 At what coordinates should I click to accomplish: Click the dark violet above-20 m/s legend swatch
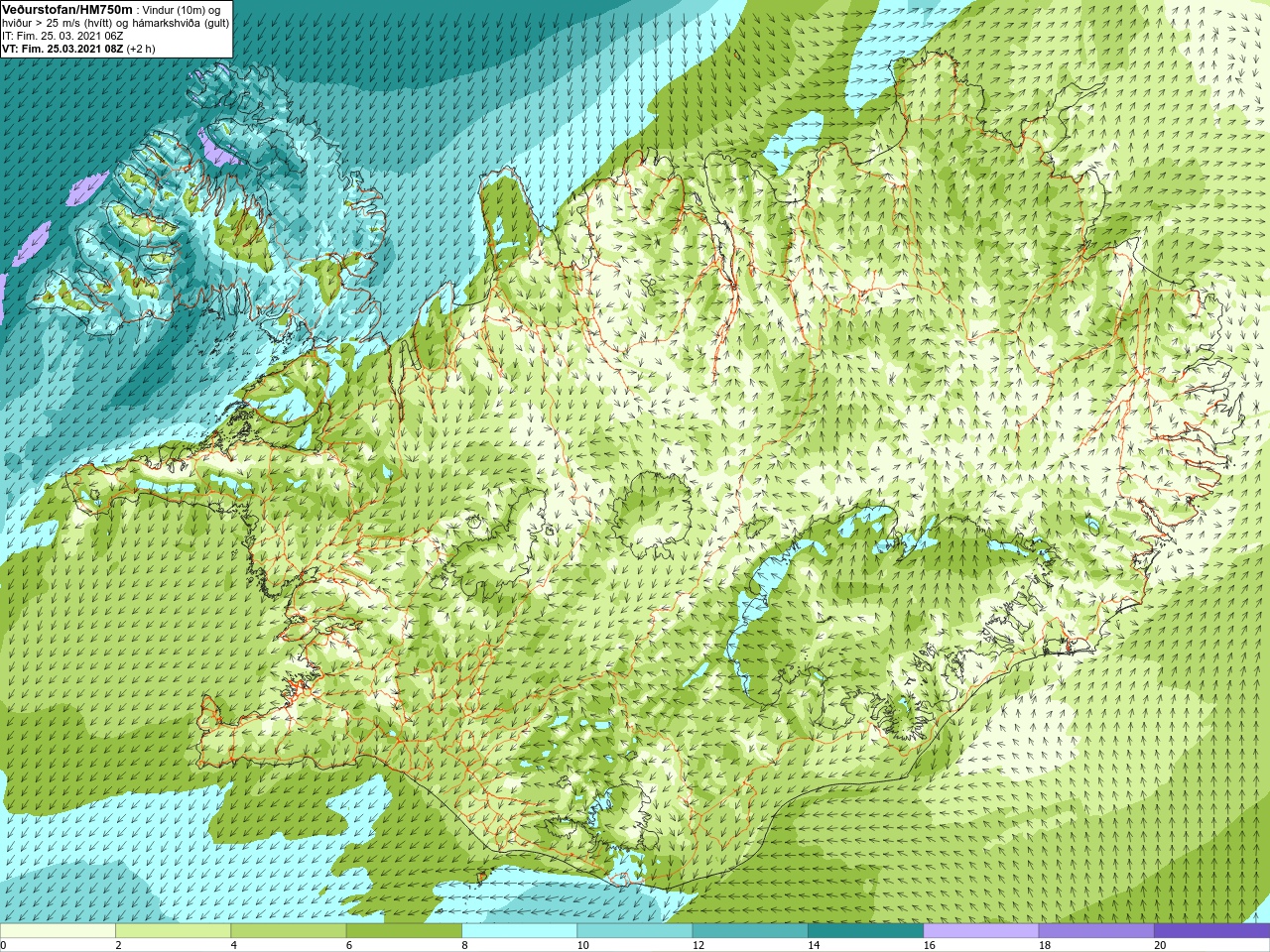click(1211, 931)
